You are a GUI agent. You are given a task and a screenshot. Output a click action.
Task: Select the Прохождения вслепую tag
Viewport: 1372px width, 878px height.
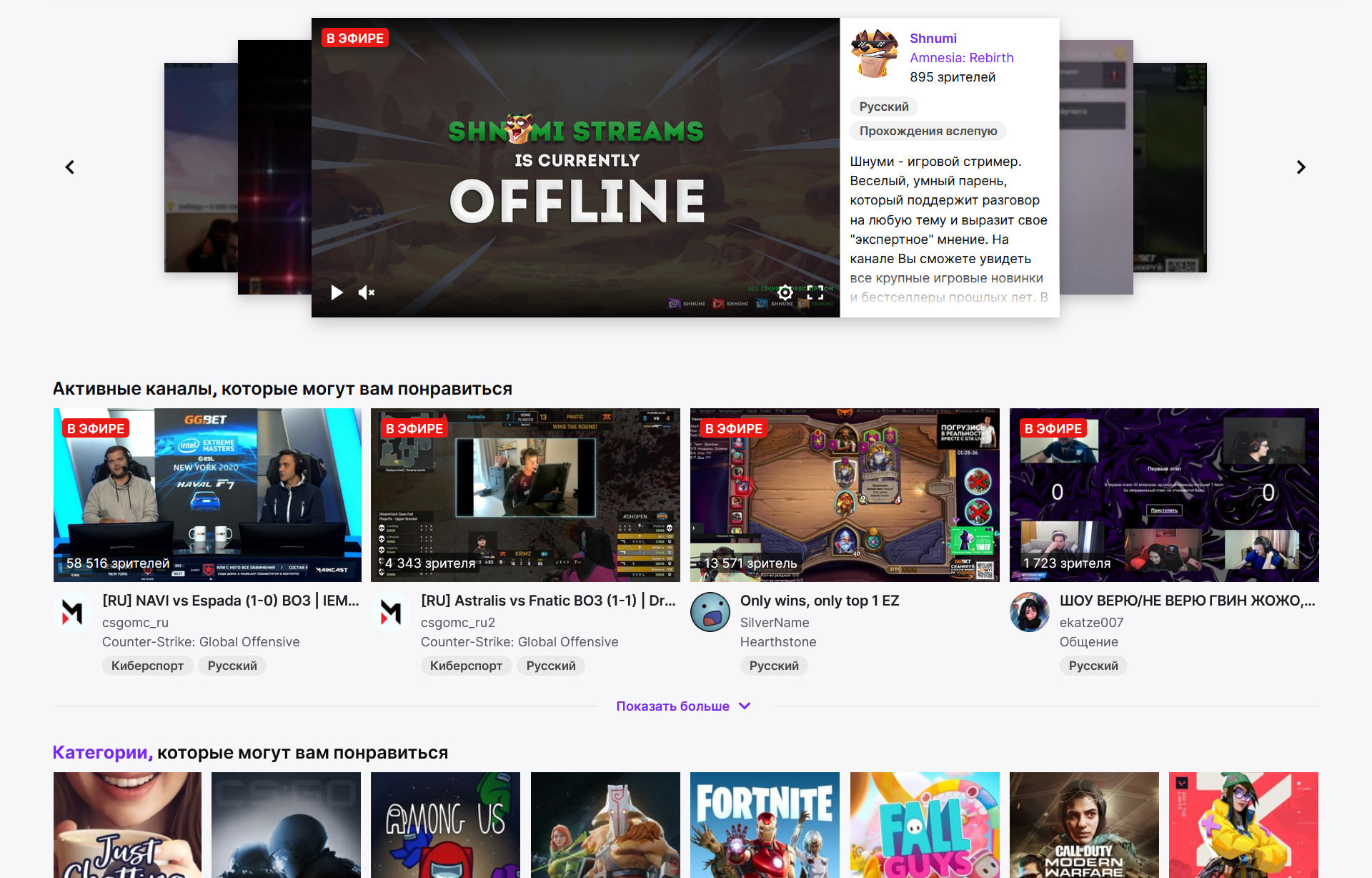pyautogui.click(x=928, y=131)
